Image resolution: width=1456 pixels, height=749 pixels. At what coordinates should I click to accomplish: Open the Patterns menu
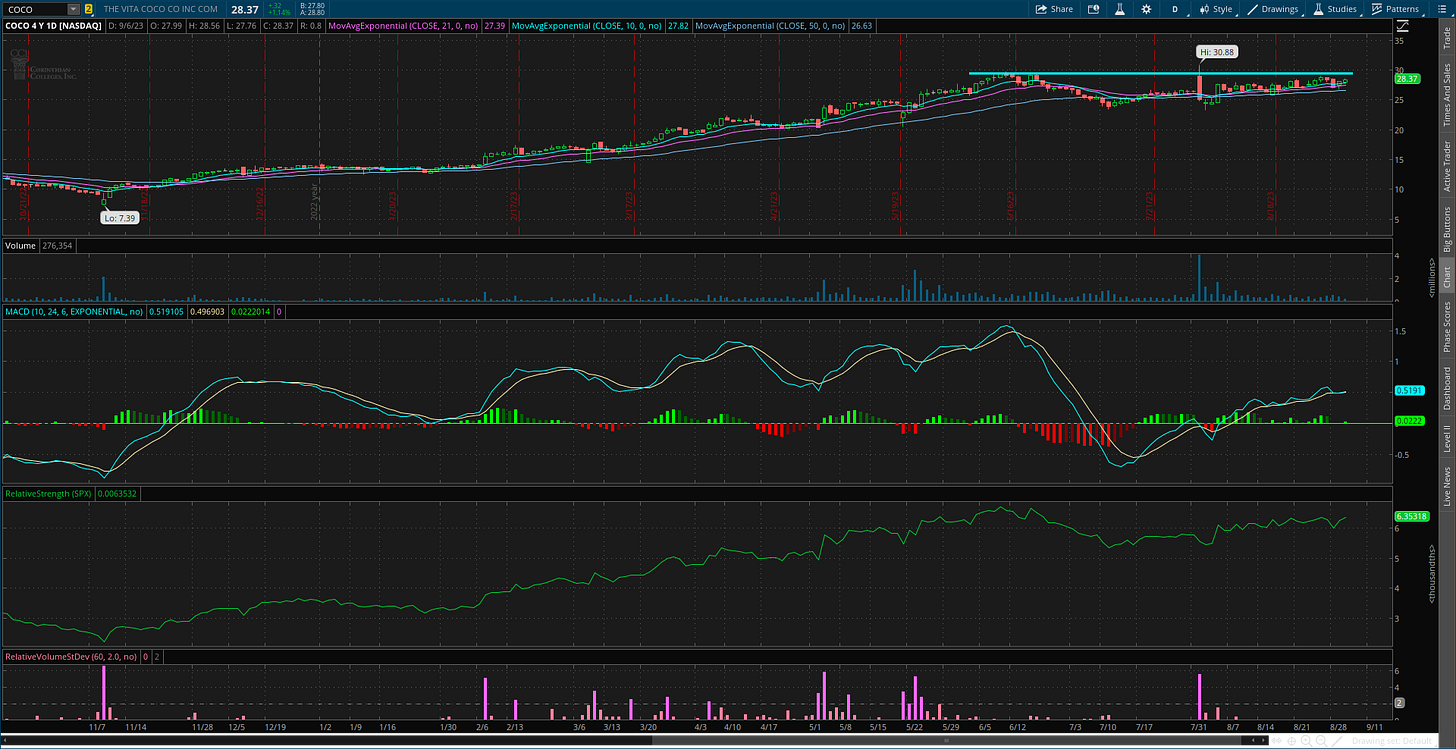(1395, 8)
